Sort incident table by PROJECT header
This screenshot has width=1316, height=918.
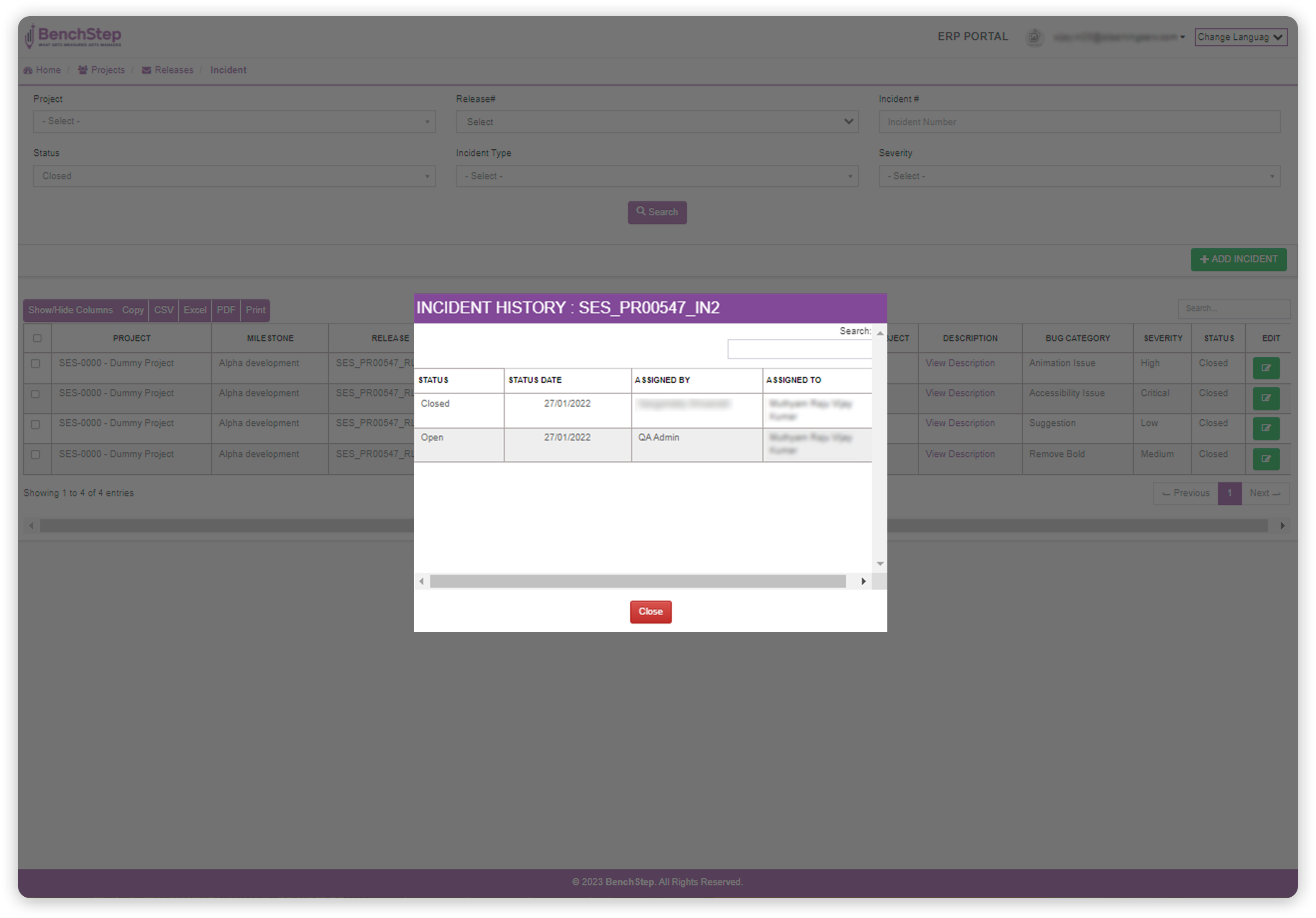pos(131,338)
